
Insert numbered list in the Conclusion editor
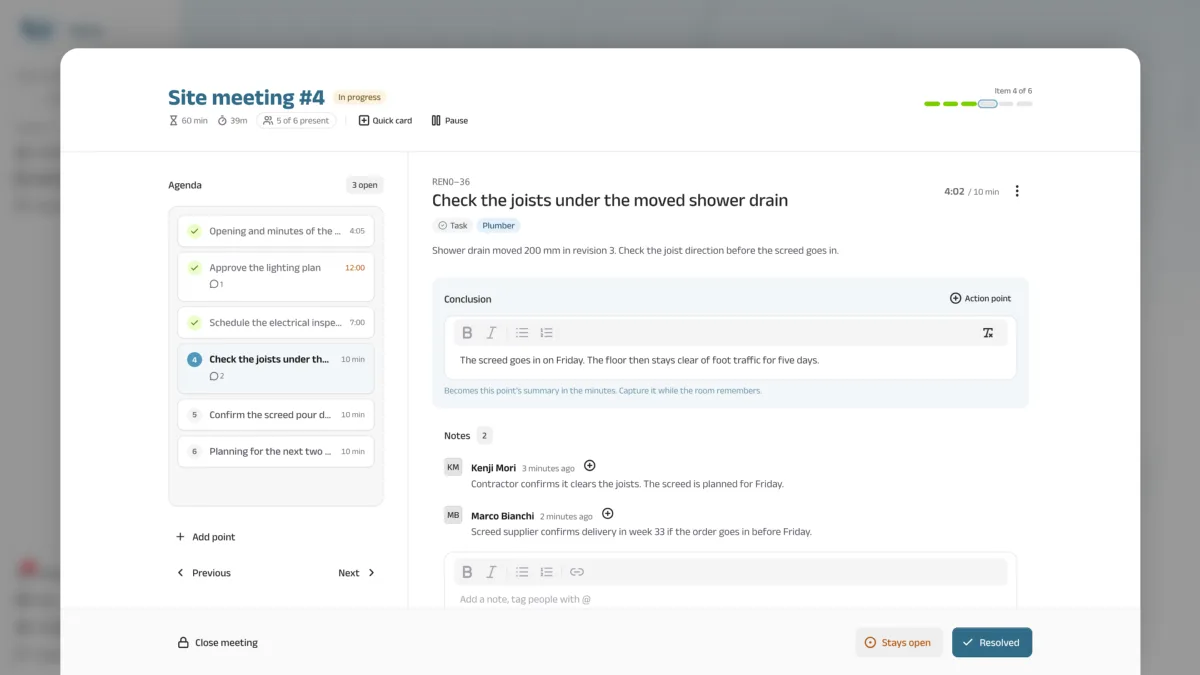point(546,333)
